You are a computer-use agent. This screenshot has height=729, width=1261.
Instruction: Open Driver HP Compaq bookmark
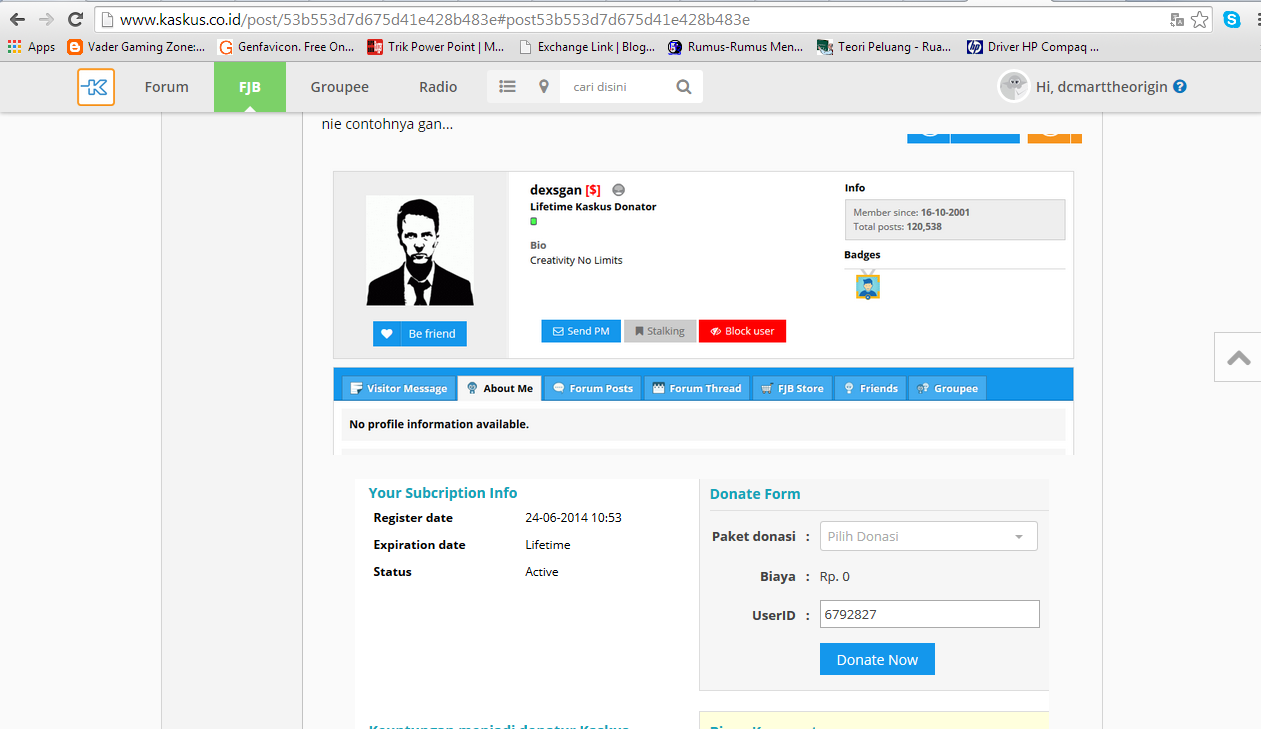(x=1033, y=46)
